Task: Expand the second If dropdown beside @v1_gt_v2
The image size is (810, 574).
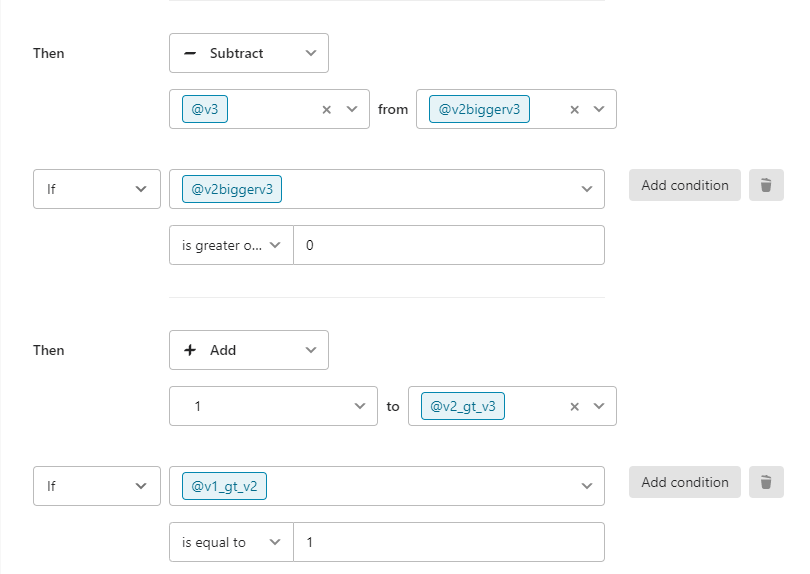Action: [97, 486]
